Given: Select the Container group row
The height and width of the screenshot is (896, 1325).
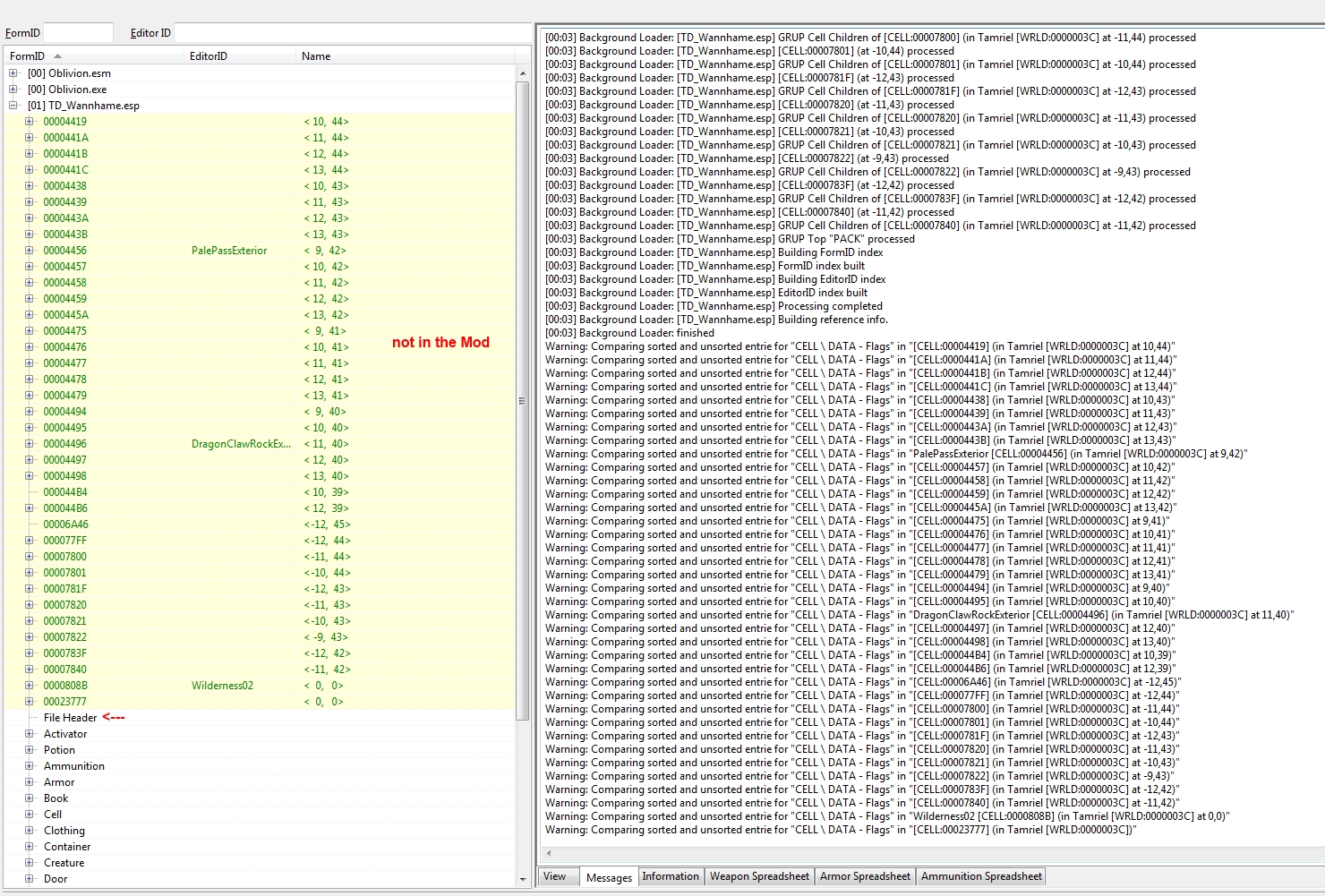Looking at the screenshot, I should [260, 847].
